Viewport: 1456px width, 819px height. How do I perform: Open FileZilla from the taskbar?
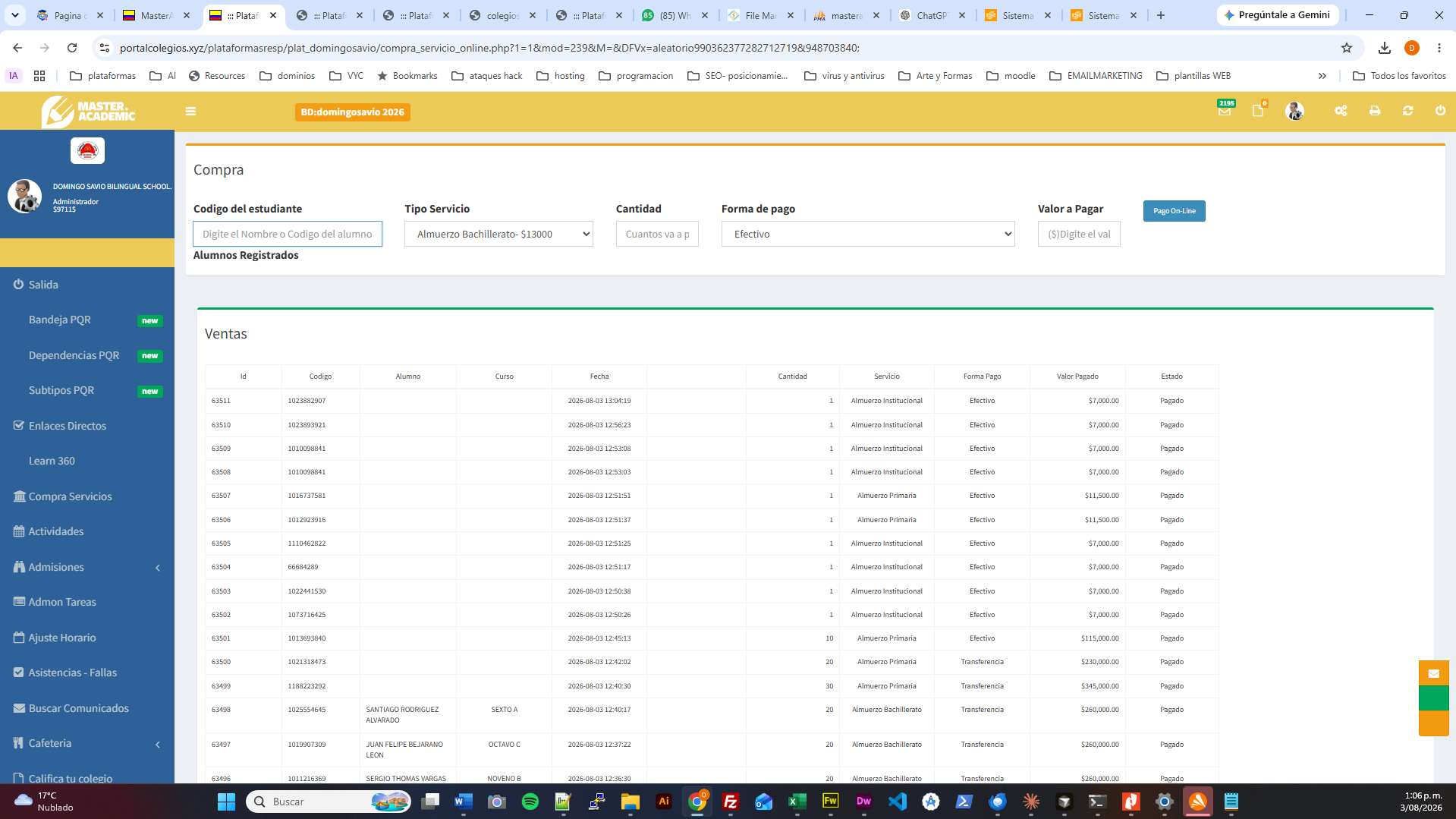(x=730, y=802)
